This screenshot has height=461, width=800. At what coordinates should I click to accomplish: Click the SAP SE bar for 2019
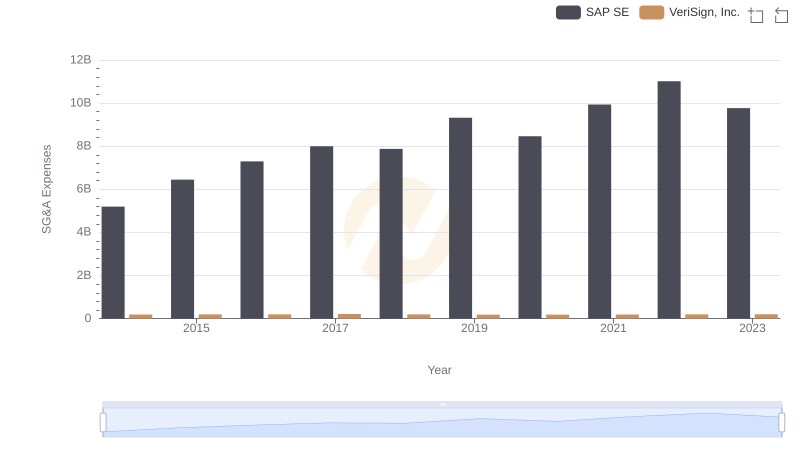(x=460, y=218)
